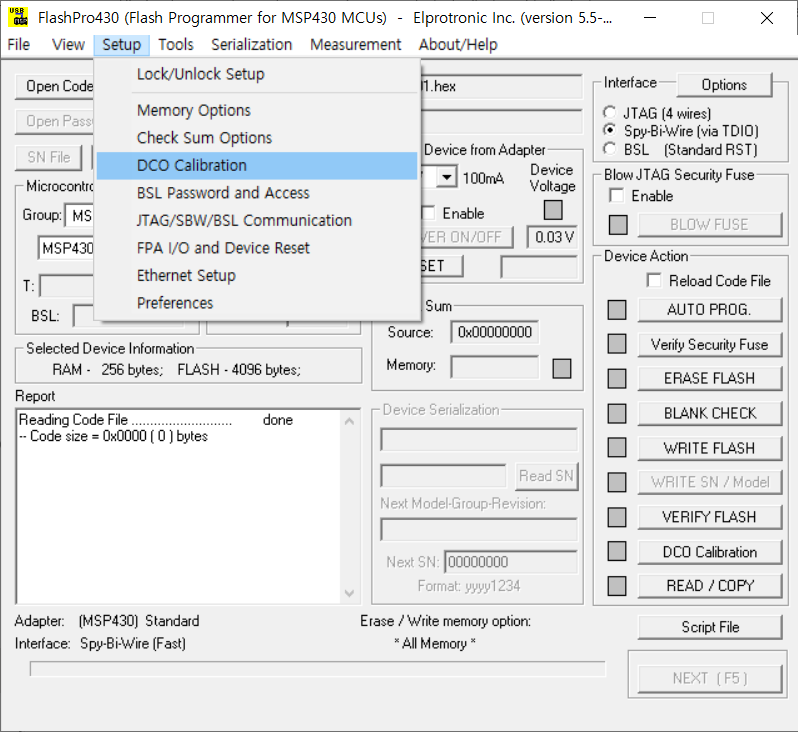The width and height of the screenshot is (798, 732).
Task: Open Preferences from Setup menu
Action: point(257,303)
